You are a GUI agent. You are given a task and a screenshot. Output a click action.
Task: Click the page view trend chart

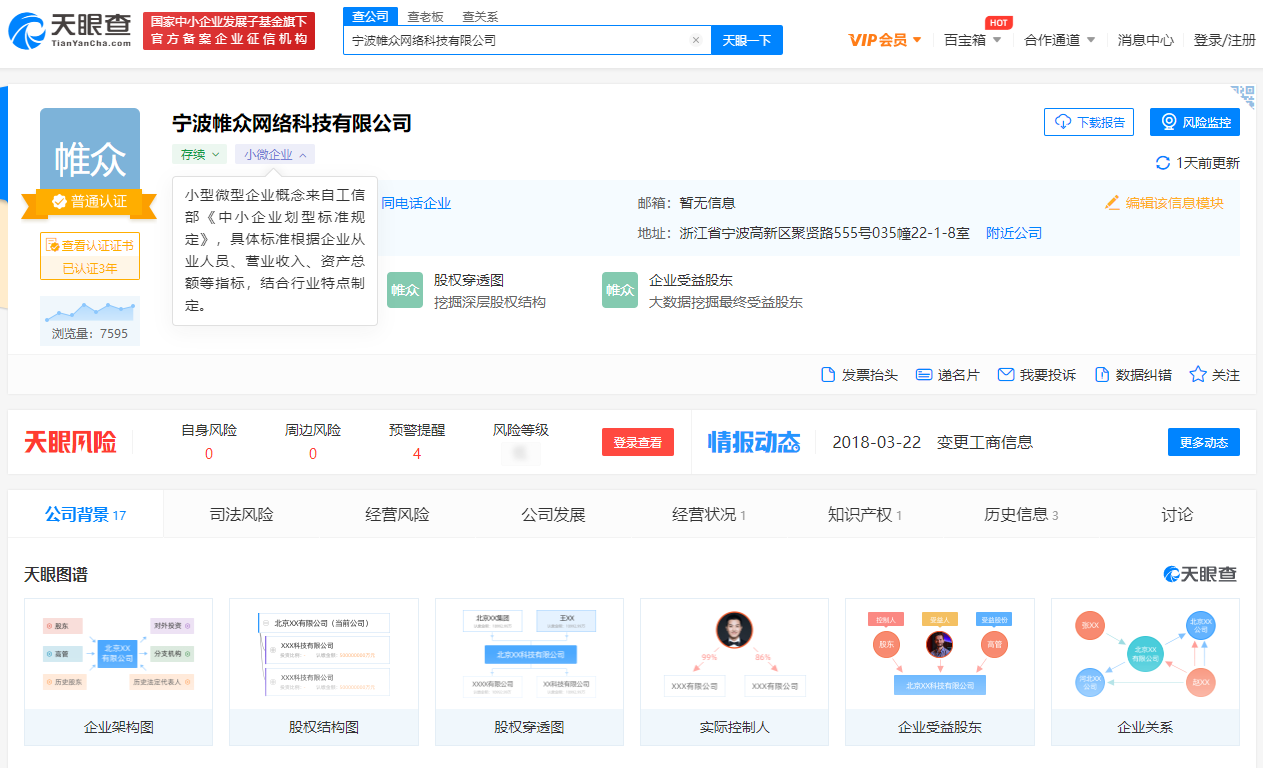point(90,310)
